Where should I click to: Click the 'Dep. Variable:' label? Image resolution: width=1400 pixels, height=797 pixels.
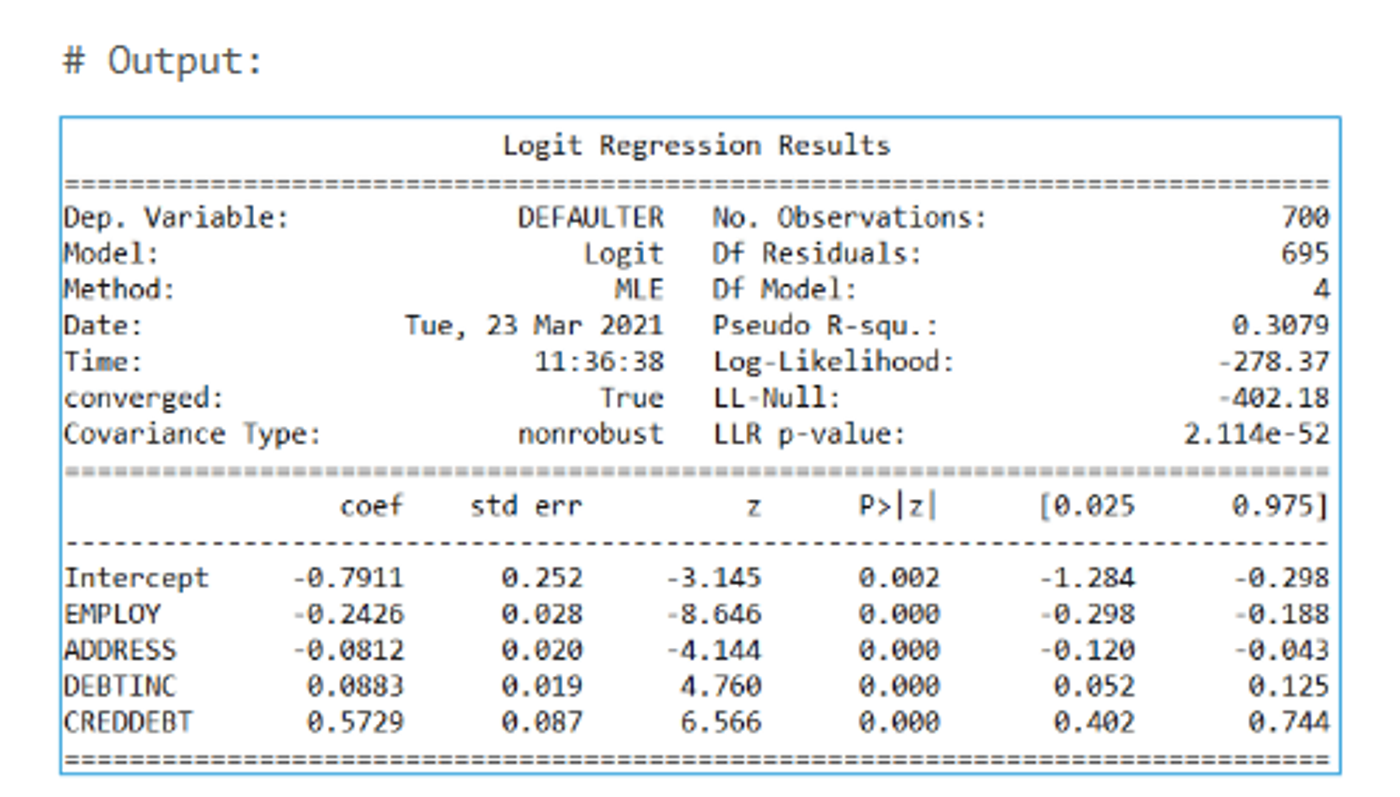click(176, 217)
